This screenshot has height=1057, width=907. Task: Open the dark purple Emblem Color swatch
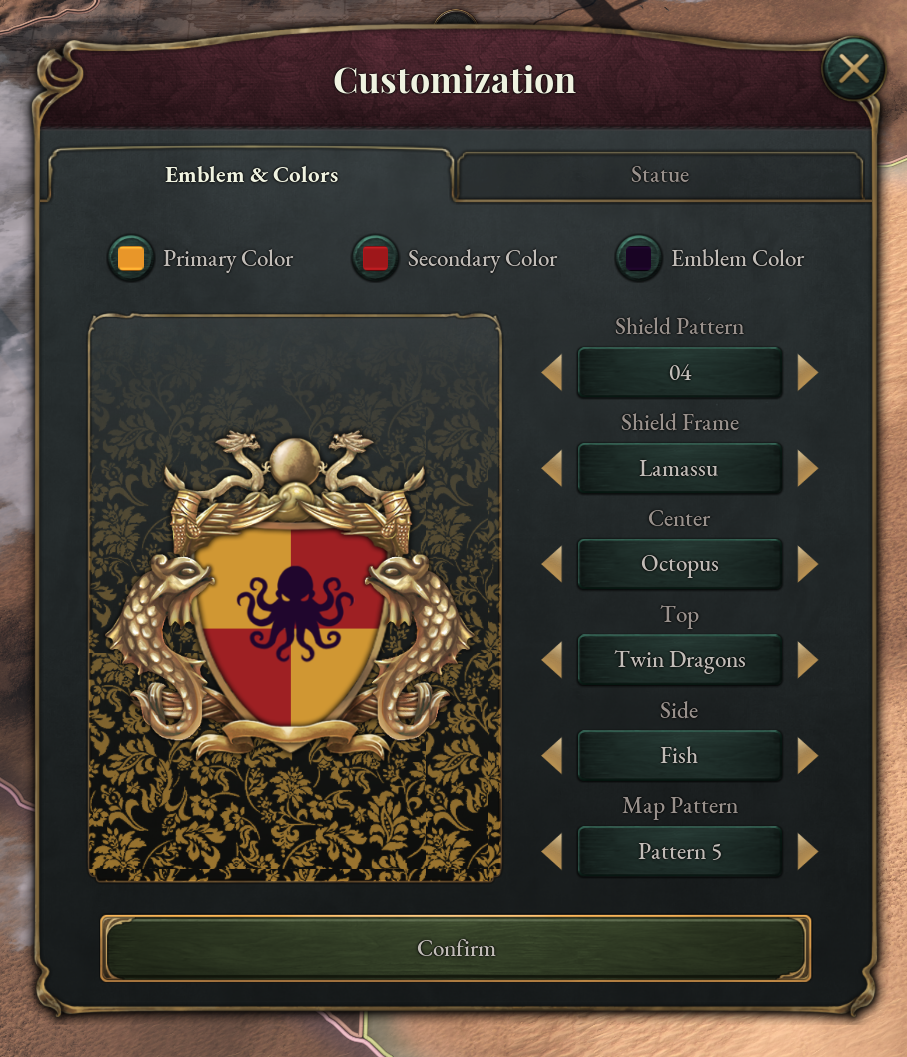(639, 259)
